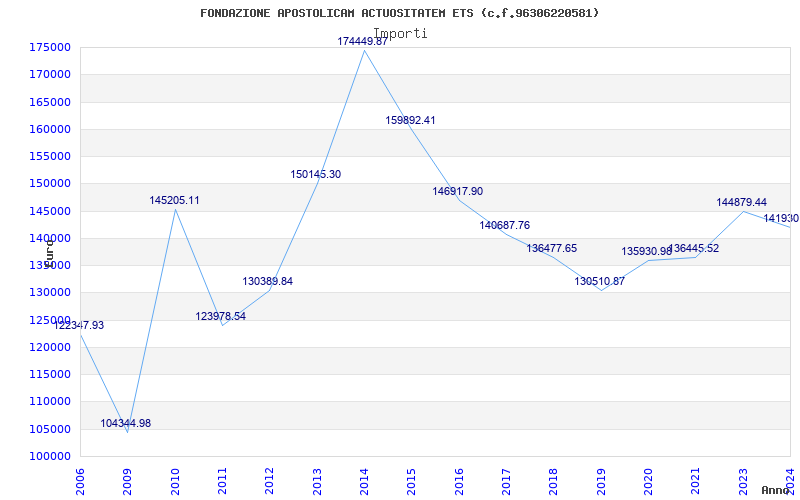Click the 2006 x-axis year label

[80, 481]
